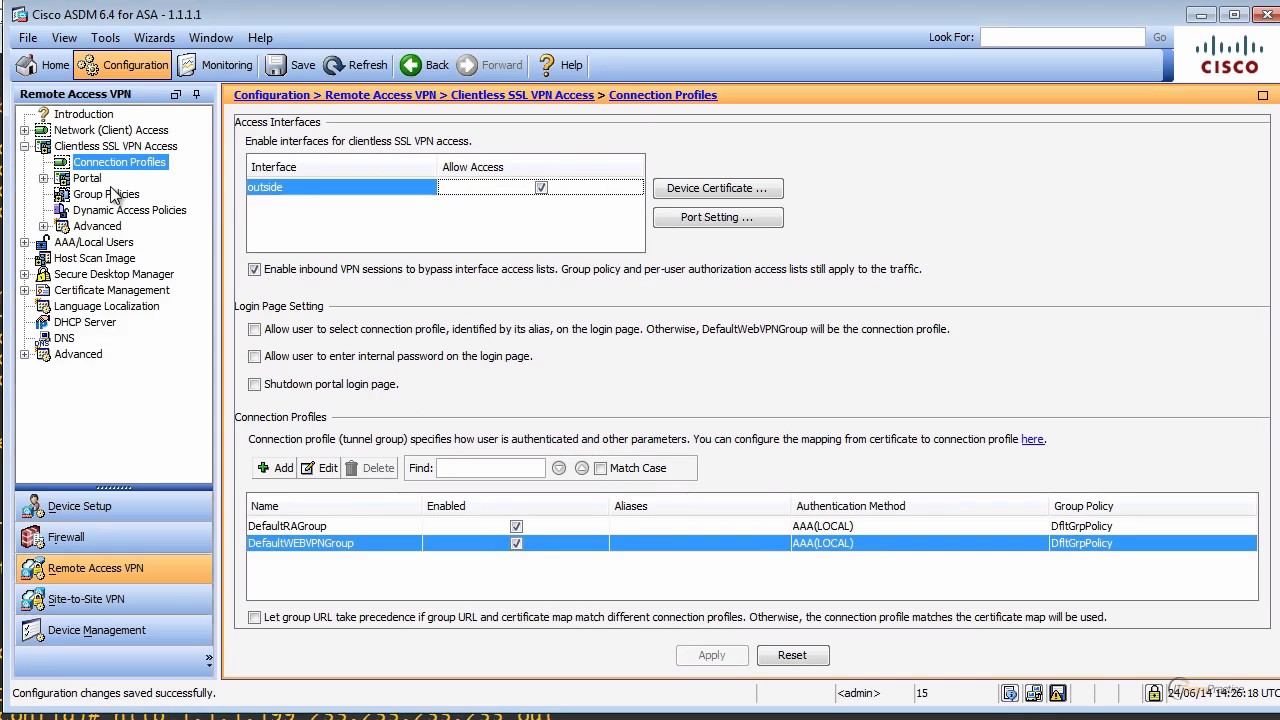This screenshot has width=1280, height=720.
Task: Open the Tools menu
Action: (x=105, y=38)
